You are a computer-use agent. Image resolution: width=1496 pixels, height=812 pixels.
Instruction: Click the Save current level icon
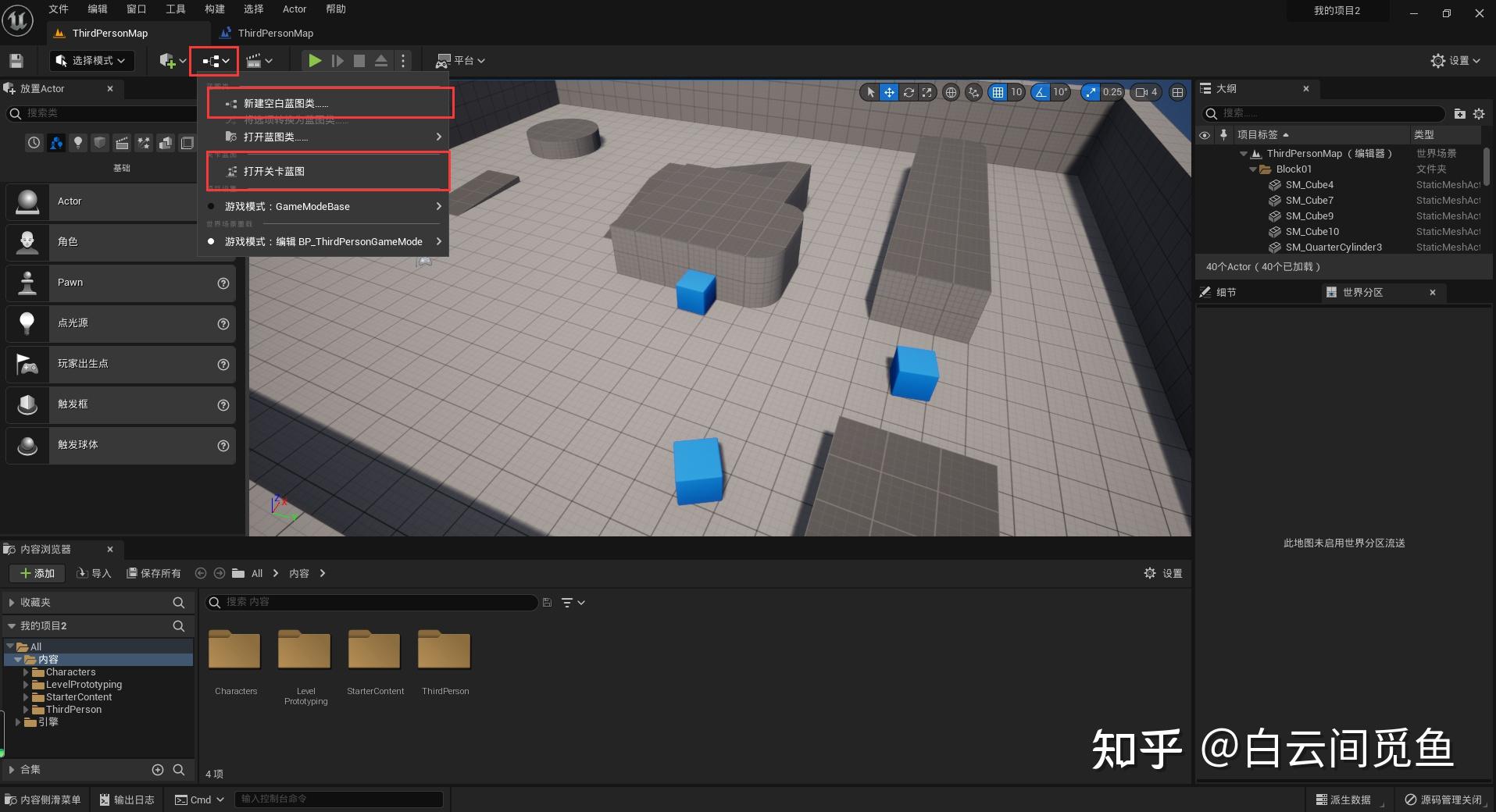tap(16, 60)
